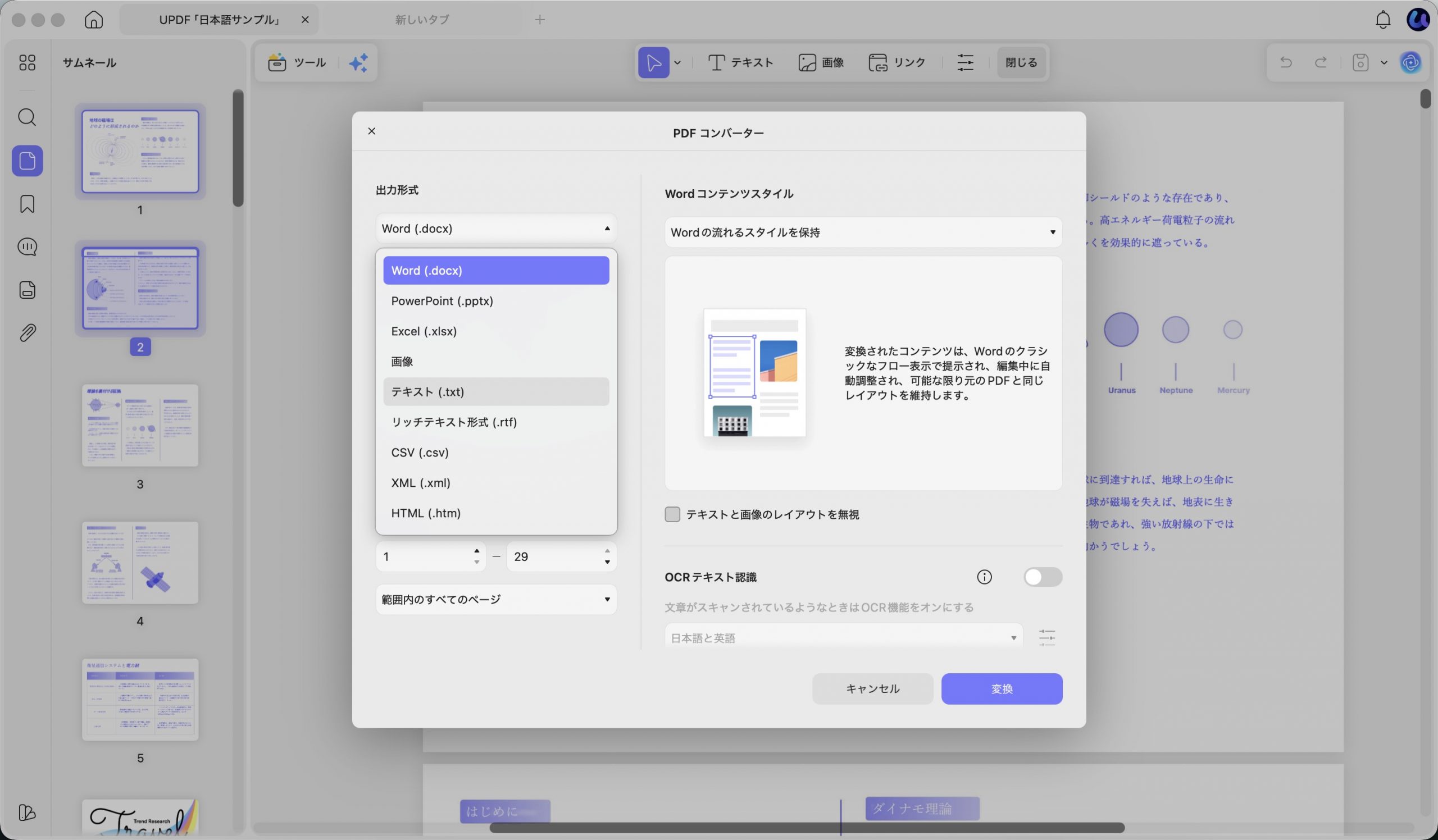Decrease the end page stepper
This screenshot has width=1438, height=840.
click(x=607, y=563)
